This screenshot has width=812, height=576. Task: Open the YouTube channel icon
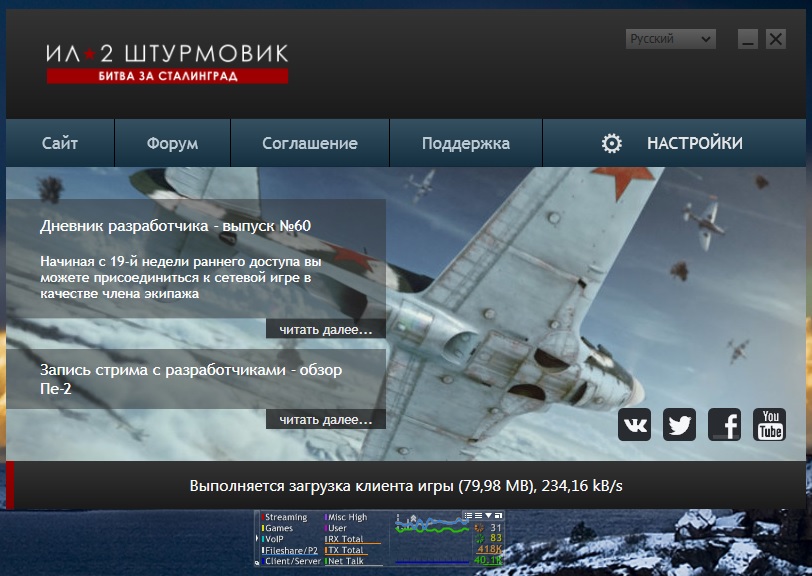pyautogui.click(x=770, y=425)
